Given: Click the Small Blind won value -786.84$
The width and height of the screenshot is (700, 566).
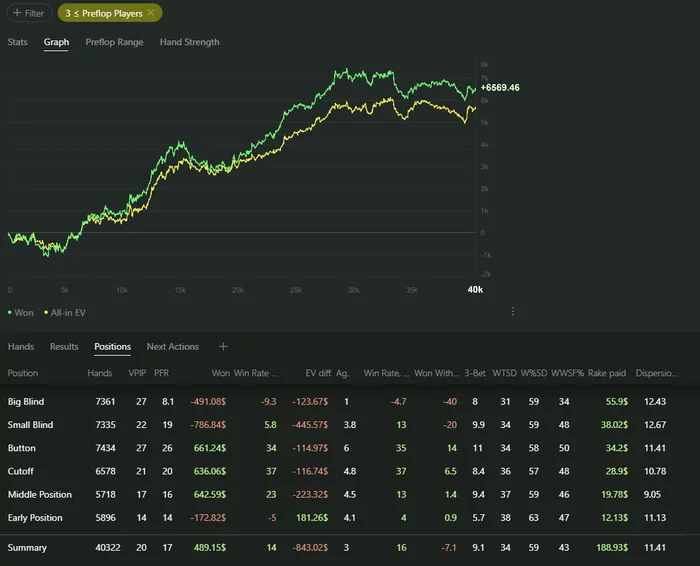Looking at the screenshot, I should (208, 424).
